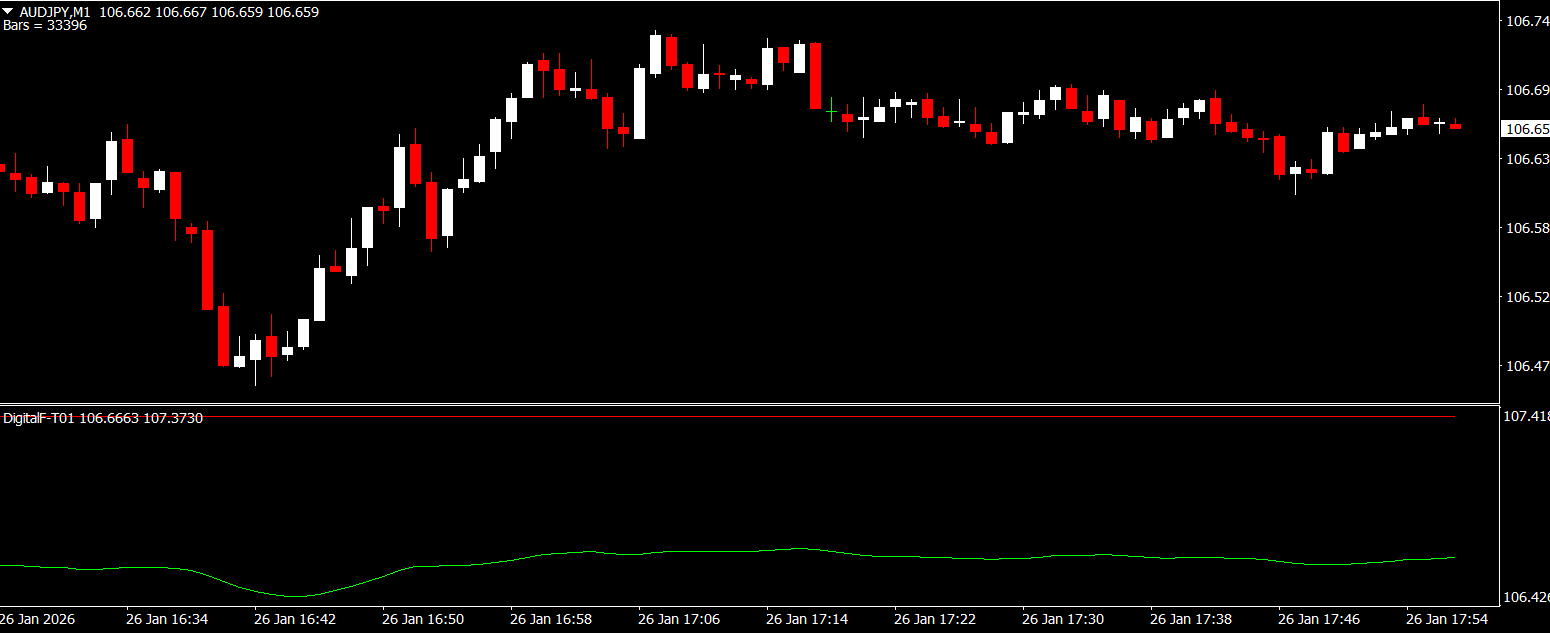The width and height of the screenshot is (1550, 633).
Task: Click the Bars = 33396 label
Action: [45, 25]
